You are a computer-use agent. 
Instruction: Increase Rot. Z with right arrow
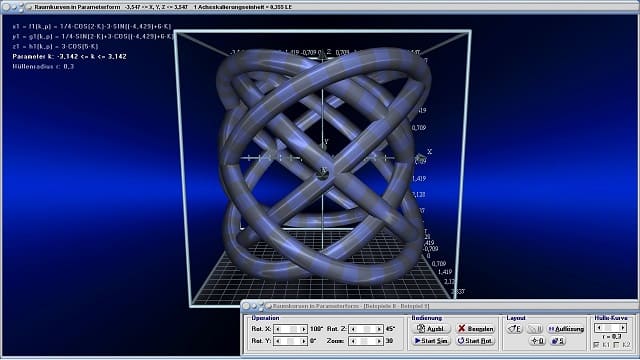(x=379, y=329)
